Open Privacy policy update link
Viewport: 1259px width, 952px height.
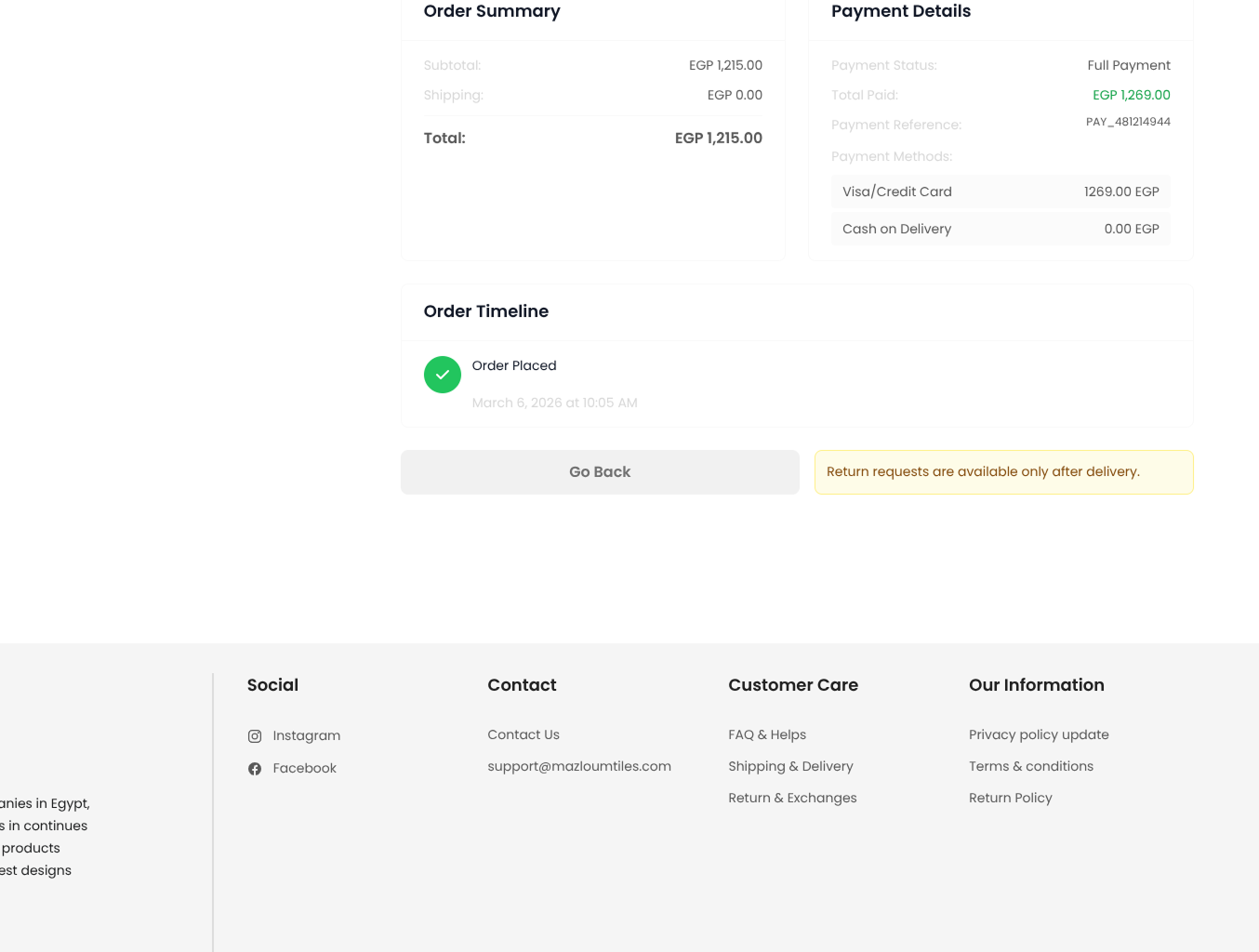pyautogui.click(x=1039, y=734)
